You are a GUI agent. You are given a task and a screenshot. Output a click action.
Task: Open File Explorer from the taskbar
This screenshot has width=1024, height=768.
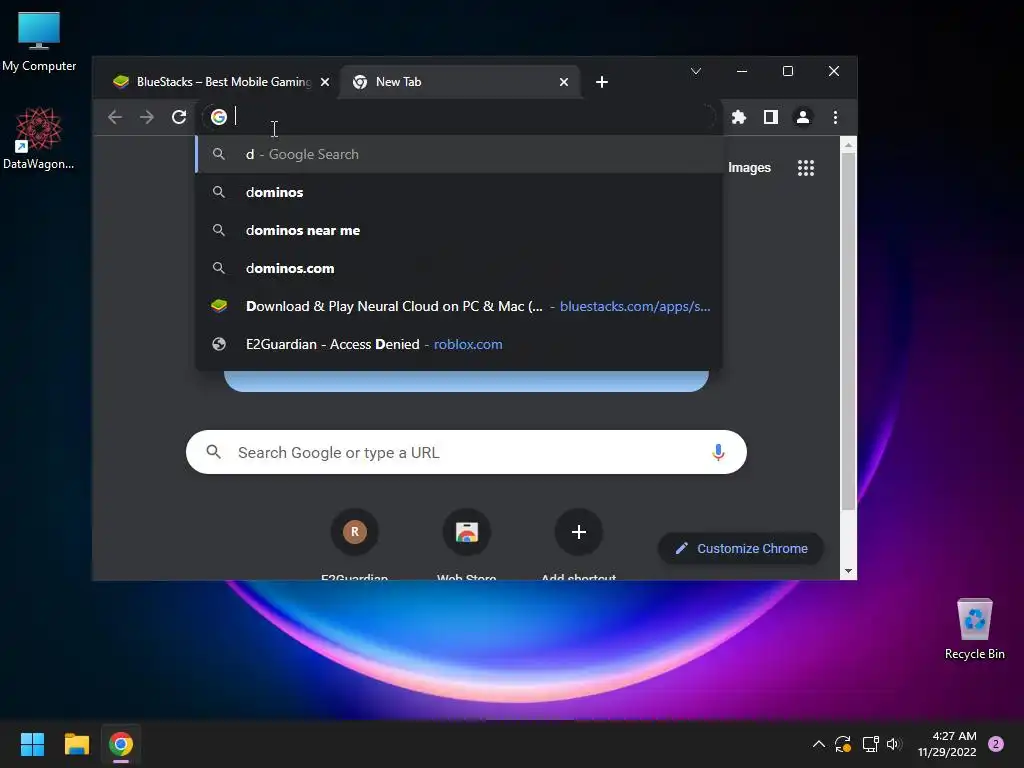pyautogui.click(x=76, y=744)
